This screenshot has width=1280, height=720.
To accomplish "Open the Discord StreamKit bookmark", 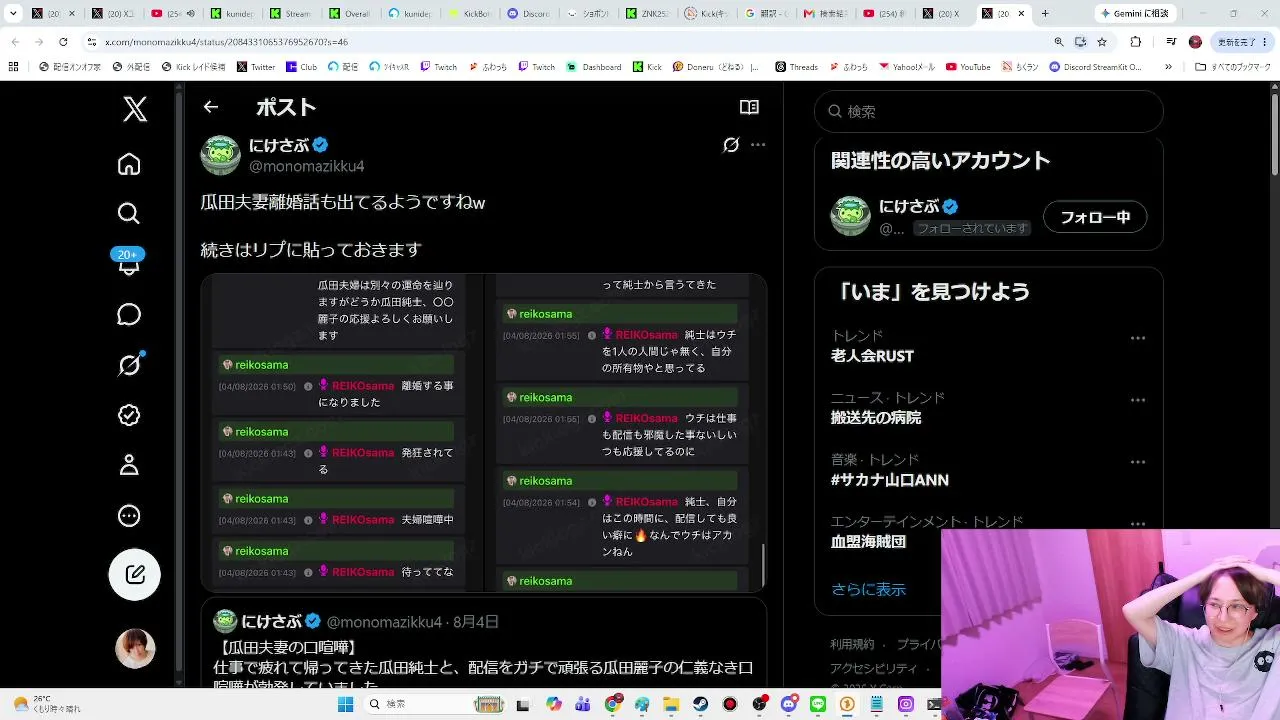I will [x=1095, y=67].
